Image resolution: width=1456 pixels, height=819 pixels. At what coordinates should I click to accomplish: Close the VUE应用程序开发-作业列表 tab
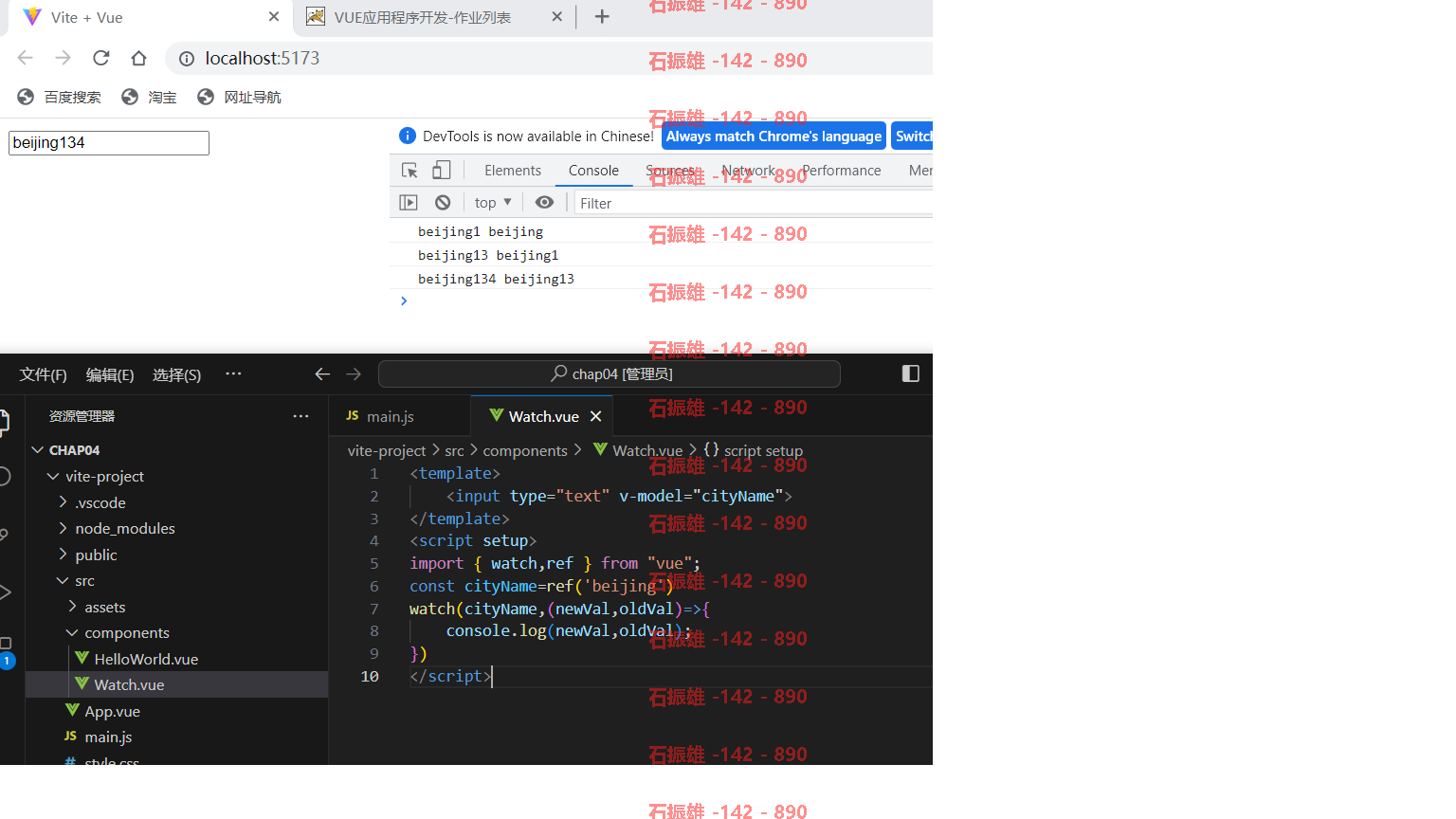pos(557,17)
